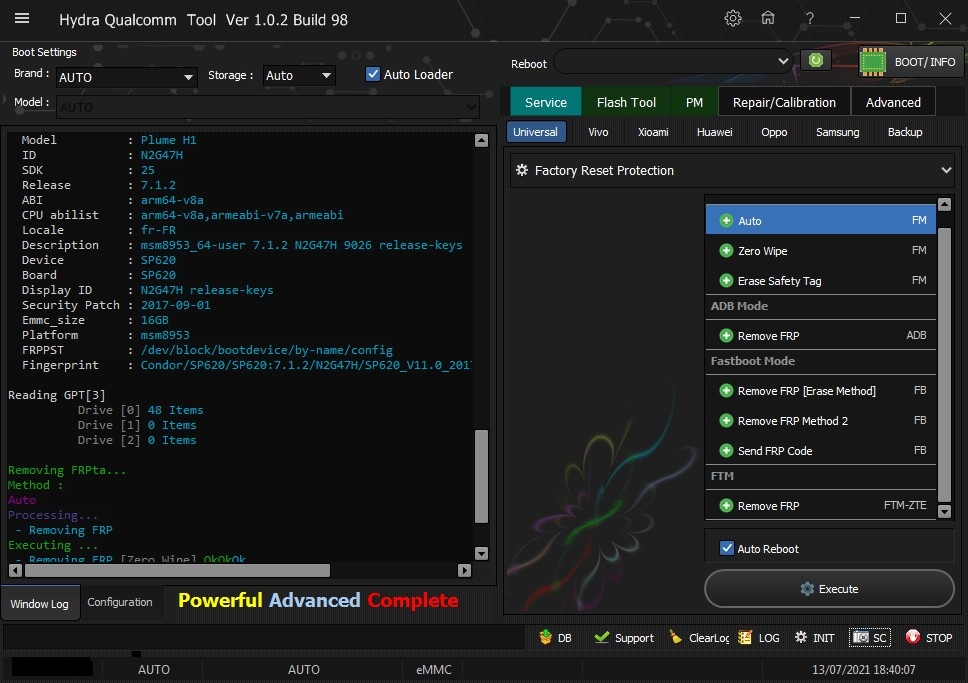Click the eMMC status bar entry
This screenshot has width=968, height=683.
tap(434, 669)
